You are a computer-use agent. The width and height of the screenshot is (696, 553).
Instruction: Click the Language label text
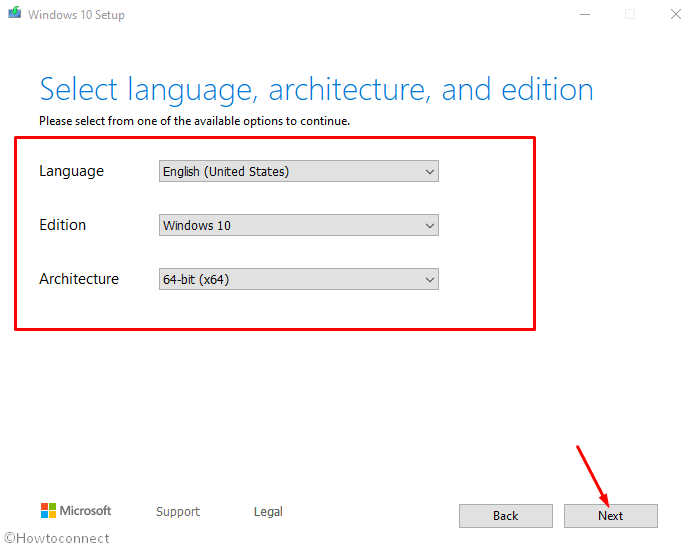point(71,171)
